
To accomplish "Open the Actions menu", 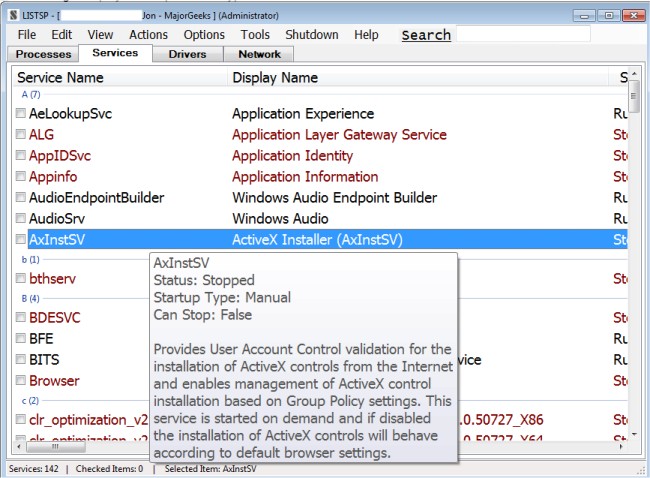I will 148,34.
